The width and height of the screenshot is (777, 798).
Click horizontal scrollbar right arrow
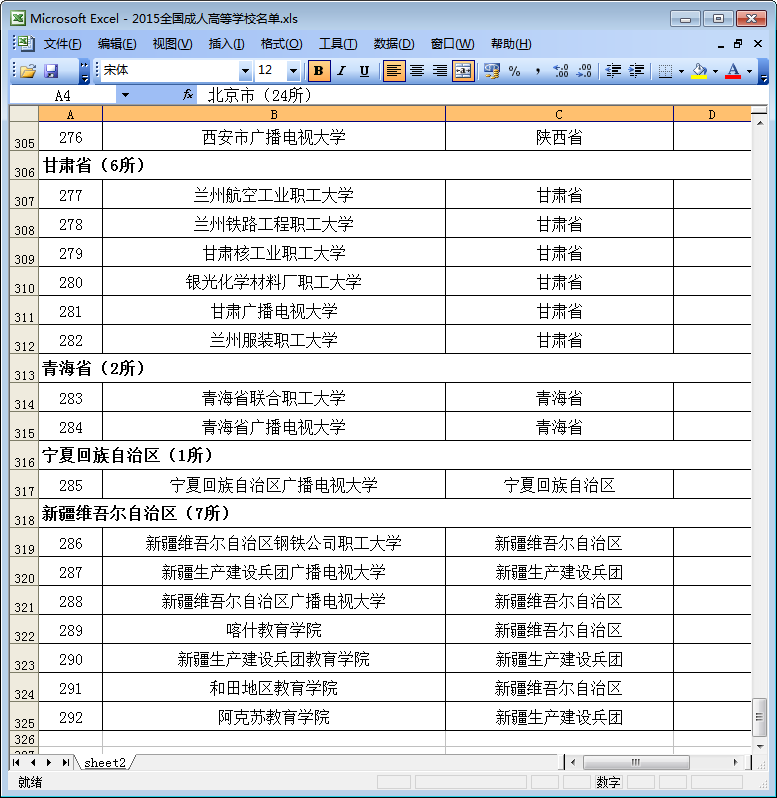(x=736, y=762)
